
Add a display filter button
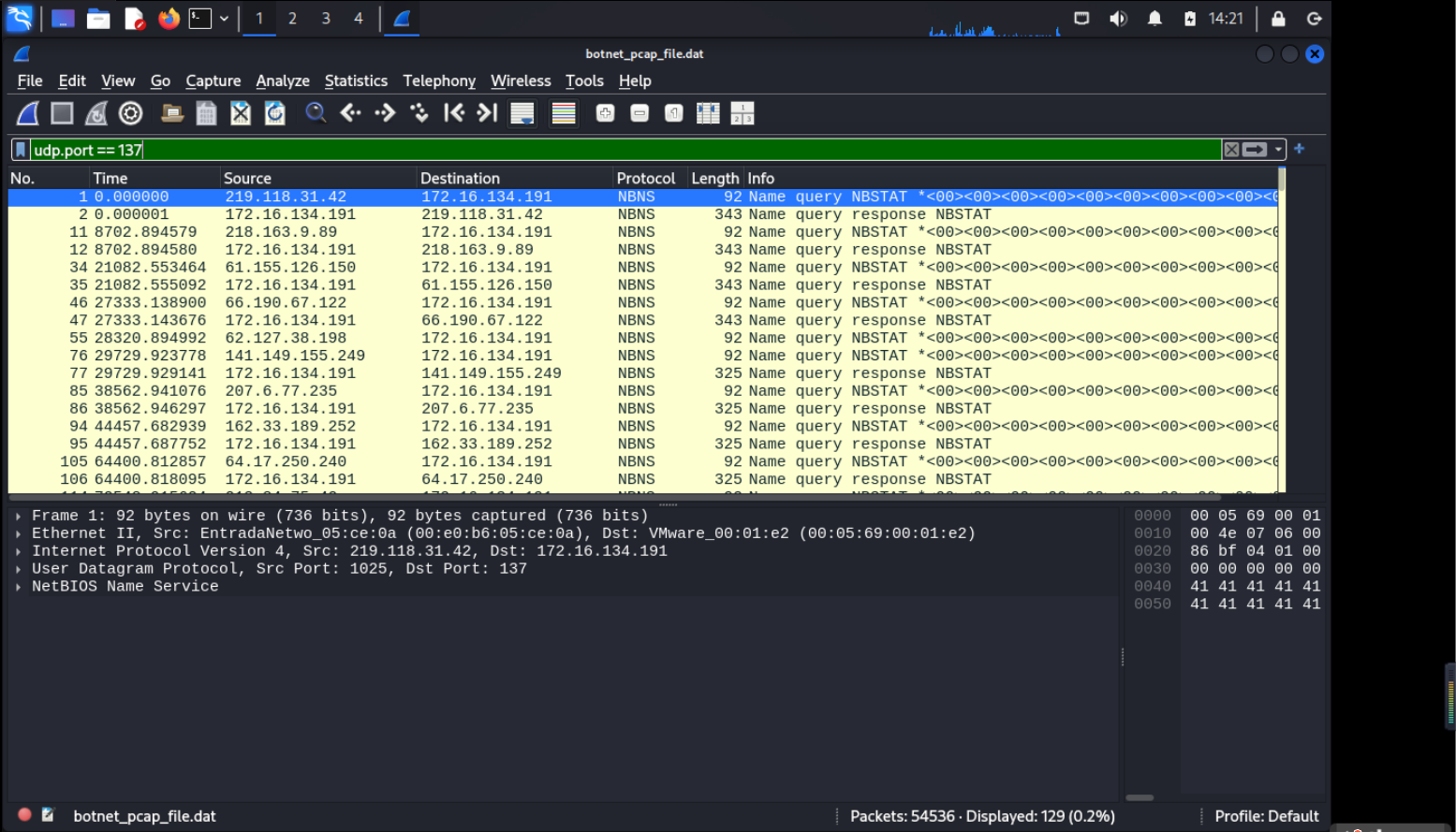point(1299,149)
